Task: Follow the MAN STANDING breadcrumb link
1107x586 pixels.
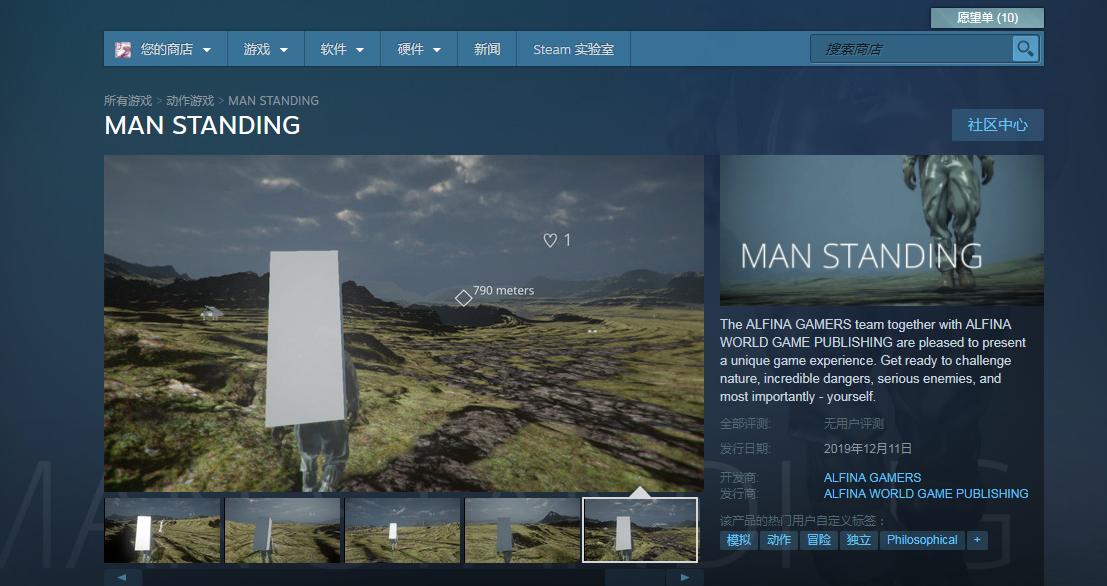Action: tap(273, 100)
